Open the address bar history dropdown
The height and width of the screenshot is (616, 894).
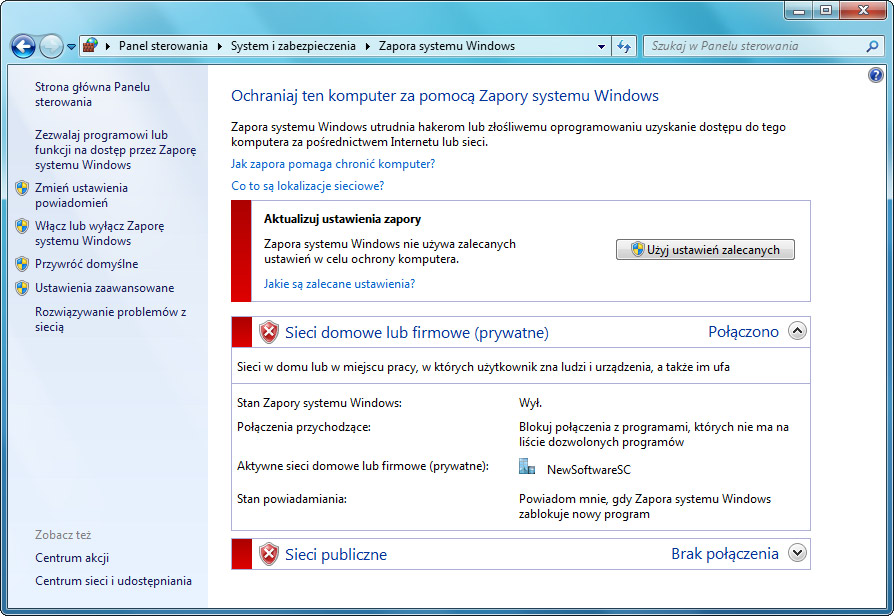601,47
